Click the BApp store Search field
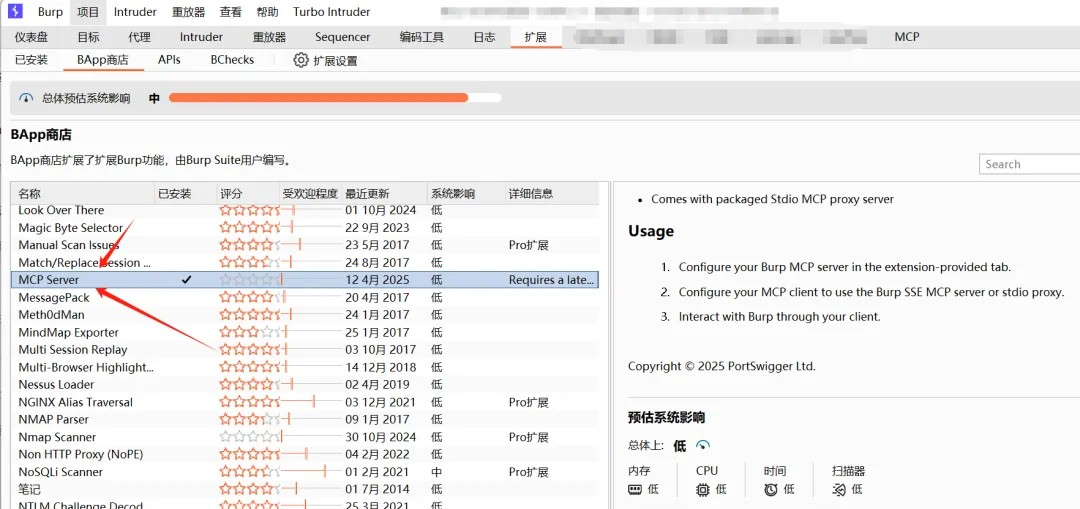1080x509 pixels. coord(1029,164)
